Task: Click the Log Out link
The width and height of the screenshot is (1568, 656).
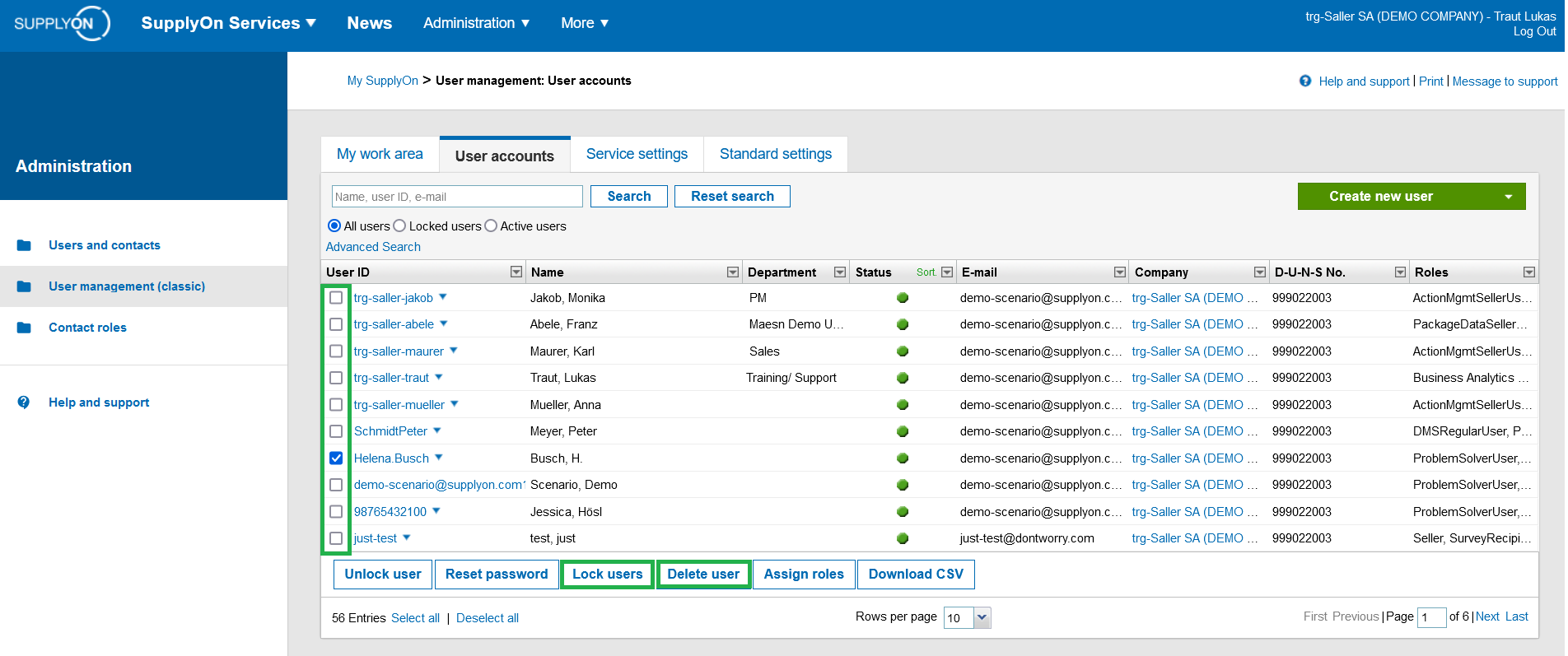Action: (1535, 31)
